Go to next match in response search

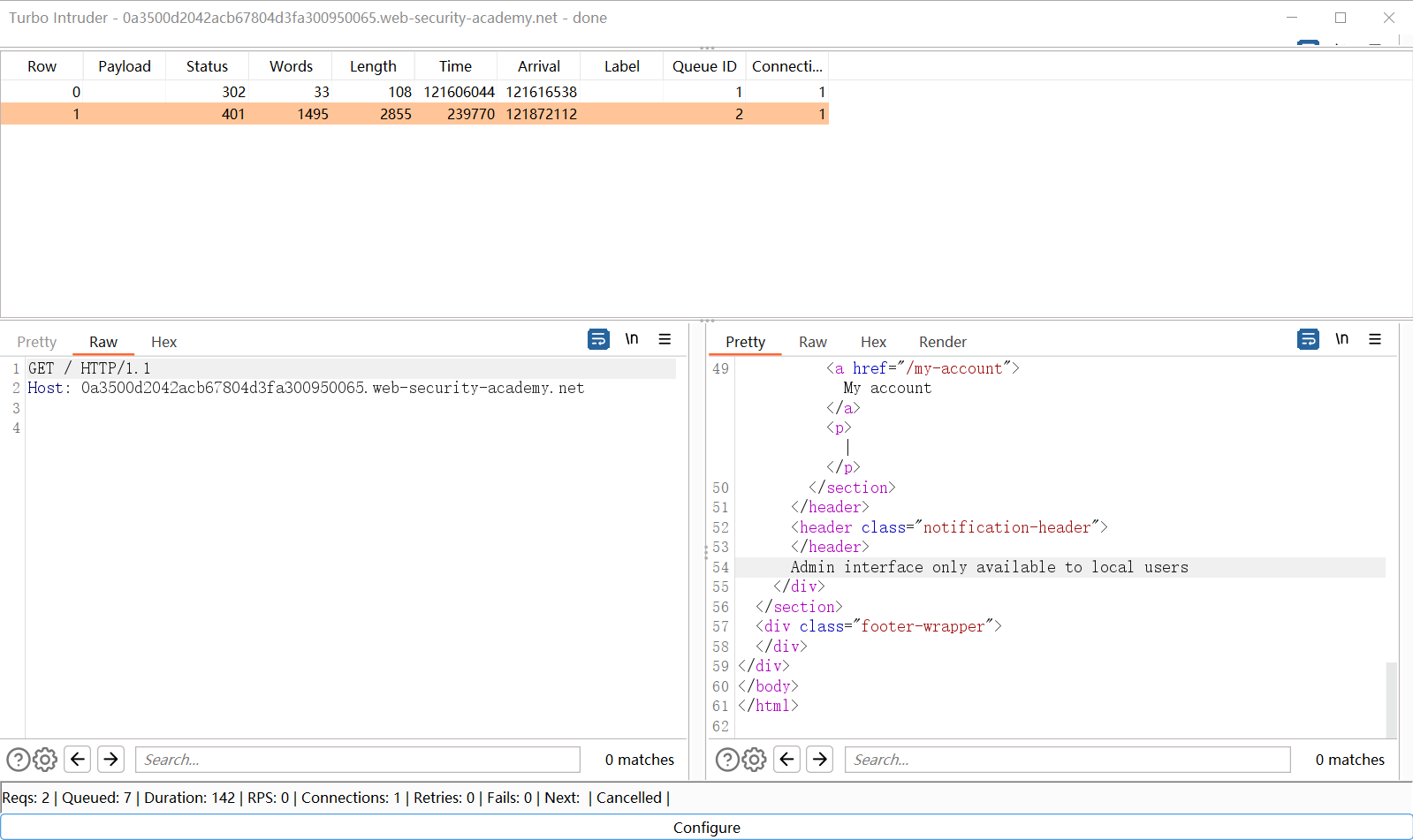(x=820, y=760)
